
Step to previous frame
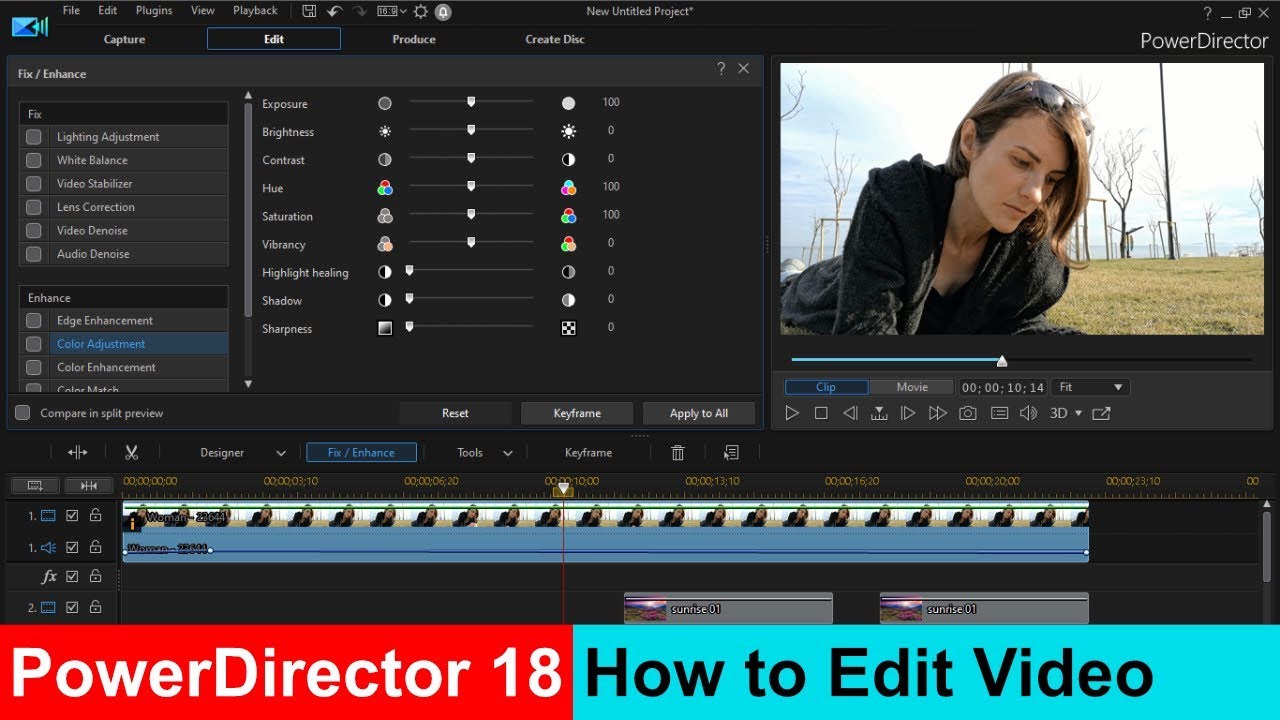[x=850, y=413]
